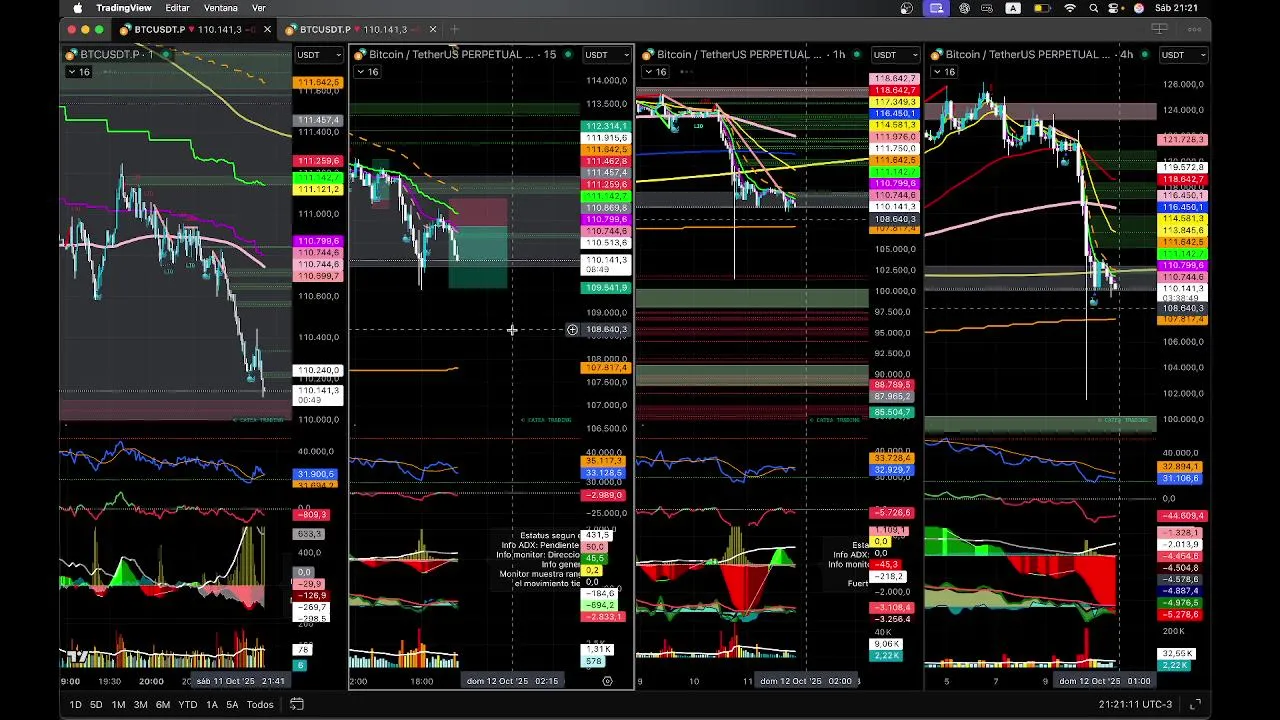Image resolution: width=1280 pixels, height=720 pixels.
Task: Open the TradingView app menu
Action: [124, 8]
